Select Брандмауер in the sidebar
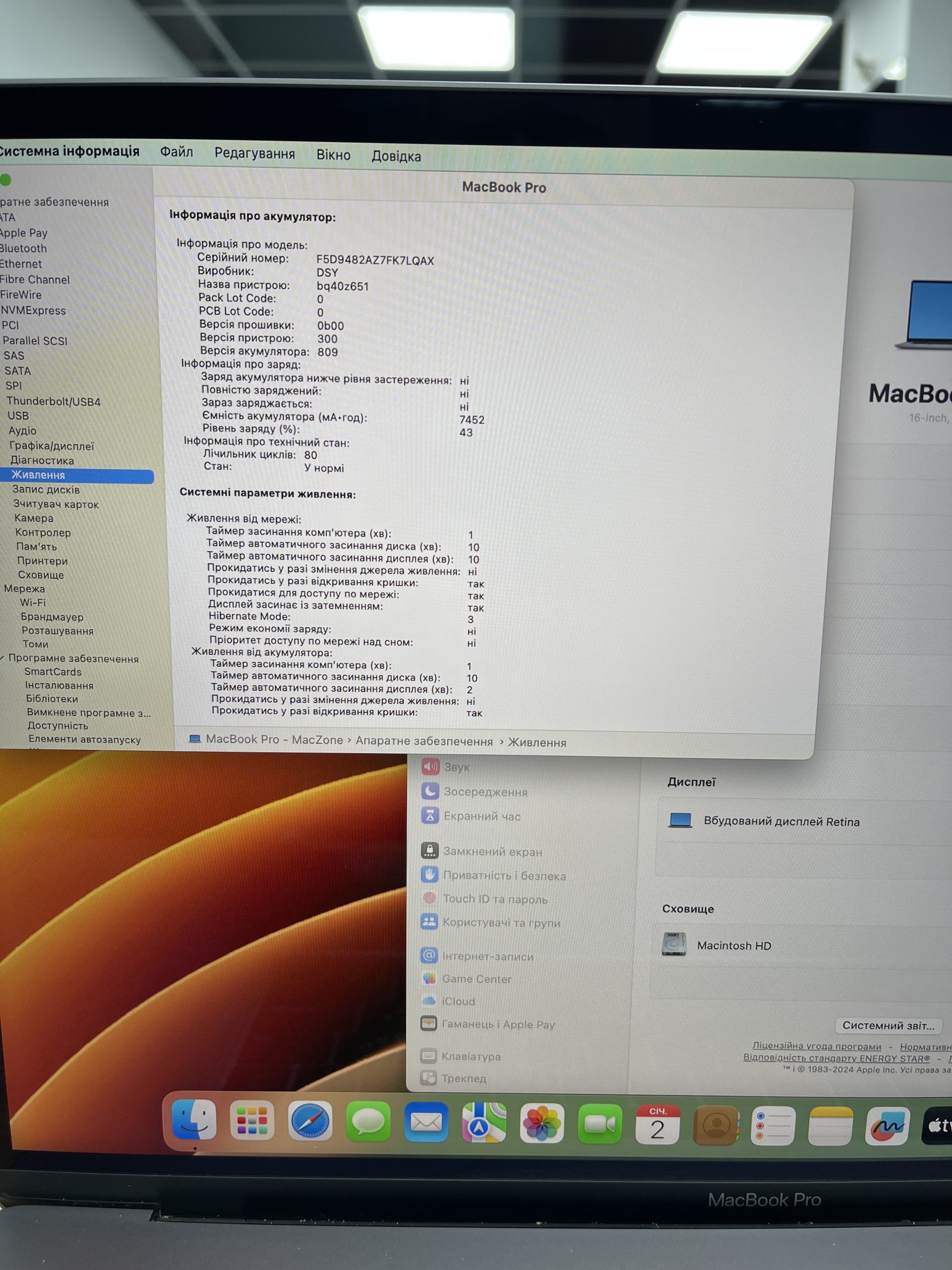This screenshot has width=952, height=1270. click(x=52, y=617)
